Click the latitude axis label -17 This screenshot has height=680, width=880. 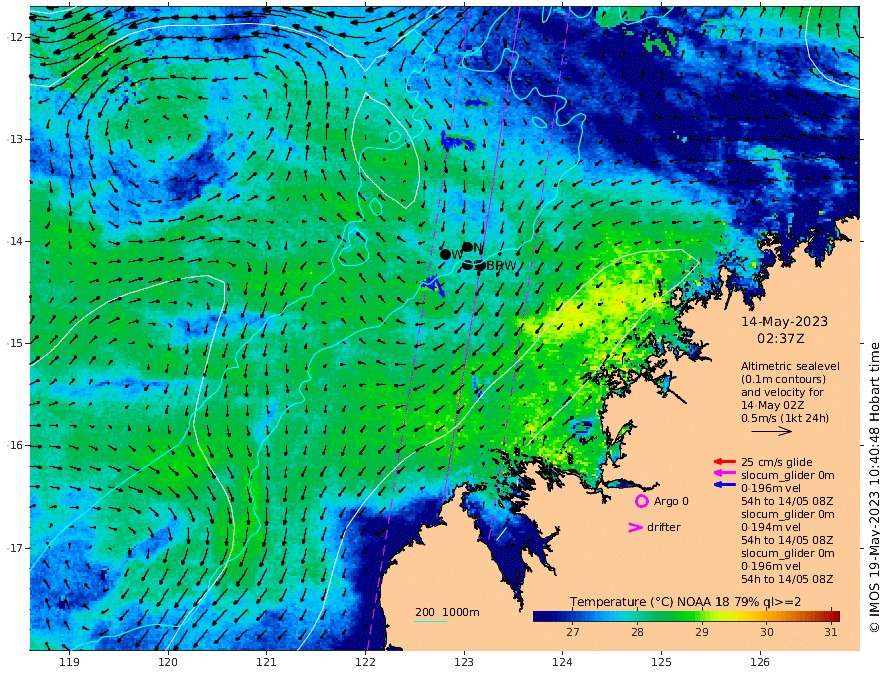(15, 548)
